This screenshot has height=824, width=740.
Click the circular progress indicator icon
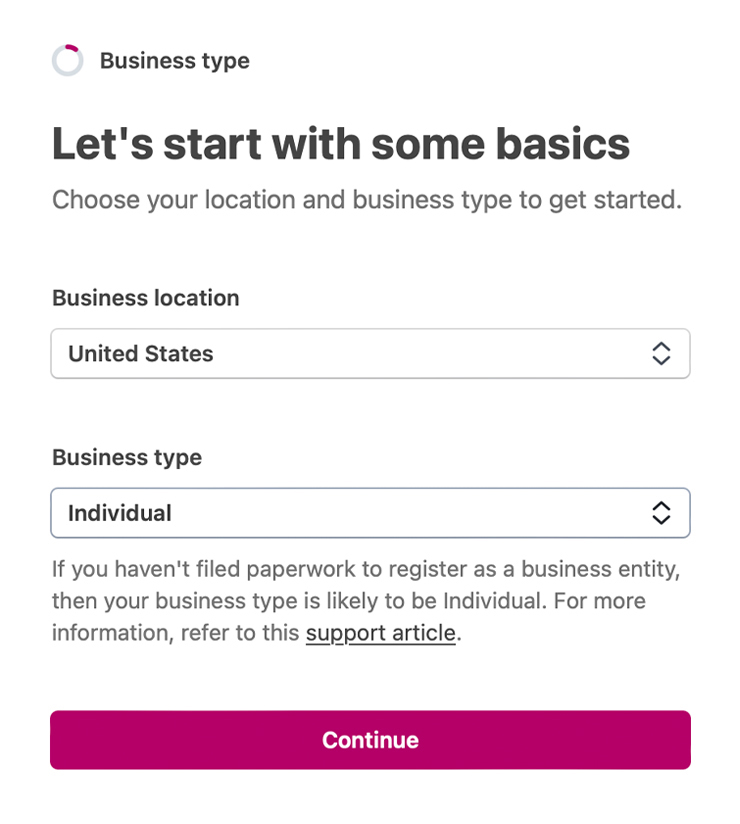68,61
